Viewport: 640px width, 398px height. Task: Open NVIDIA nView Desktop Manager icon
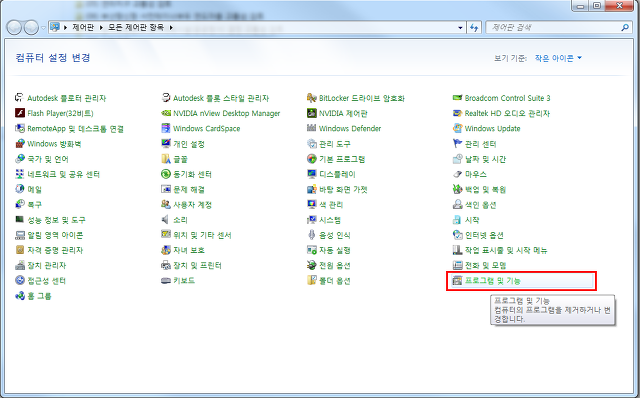(x=166, y=113)
